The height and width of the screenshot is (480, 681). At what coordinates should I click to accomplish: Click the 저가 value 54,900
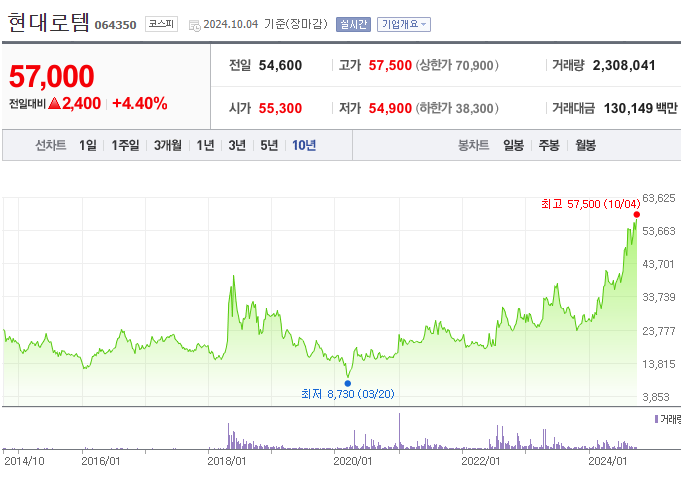[390, 108]
